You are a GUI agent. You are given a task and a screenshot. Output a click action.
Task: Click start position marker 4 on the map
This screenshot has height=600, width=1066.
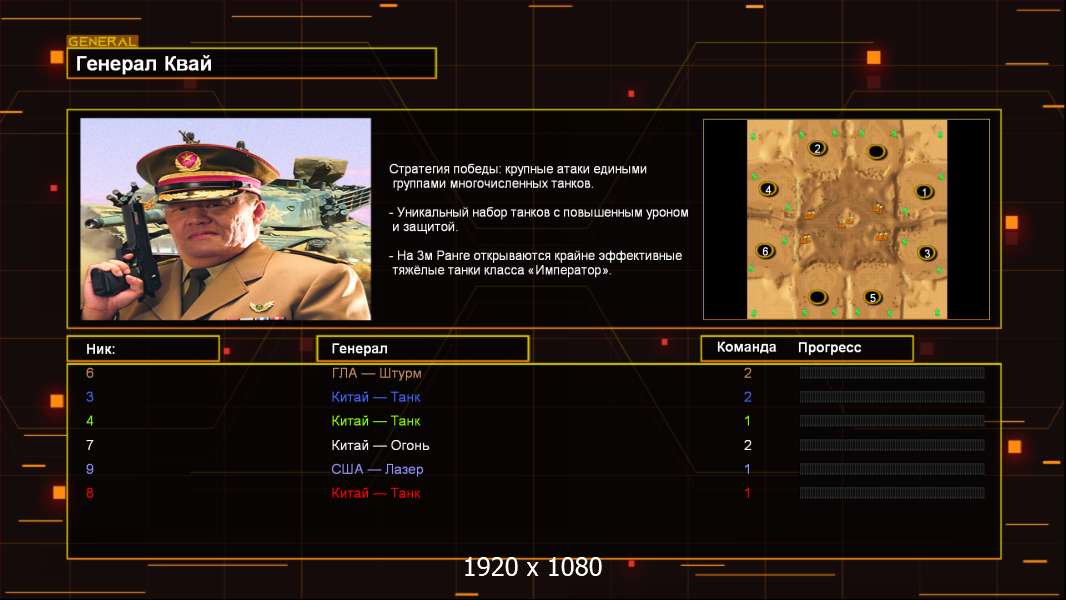pos(768,190)
